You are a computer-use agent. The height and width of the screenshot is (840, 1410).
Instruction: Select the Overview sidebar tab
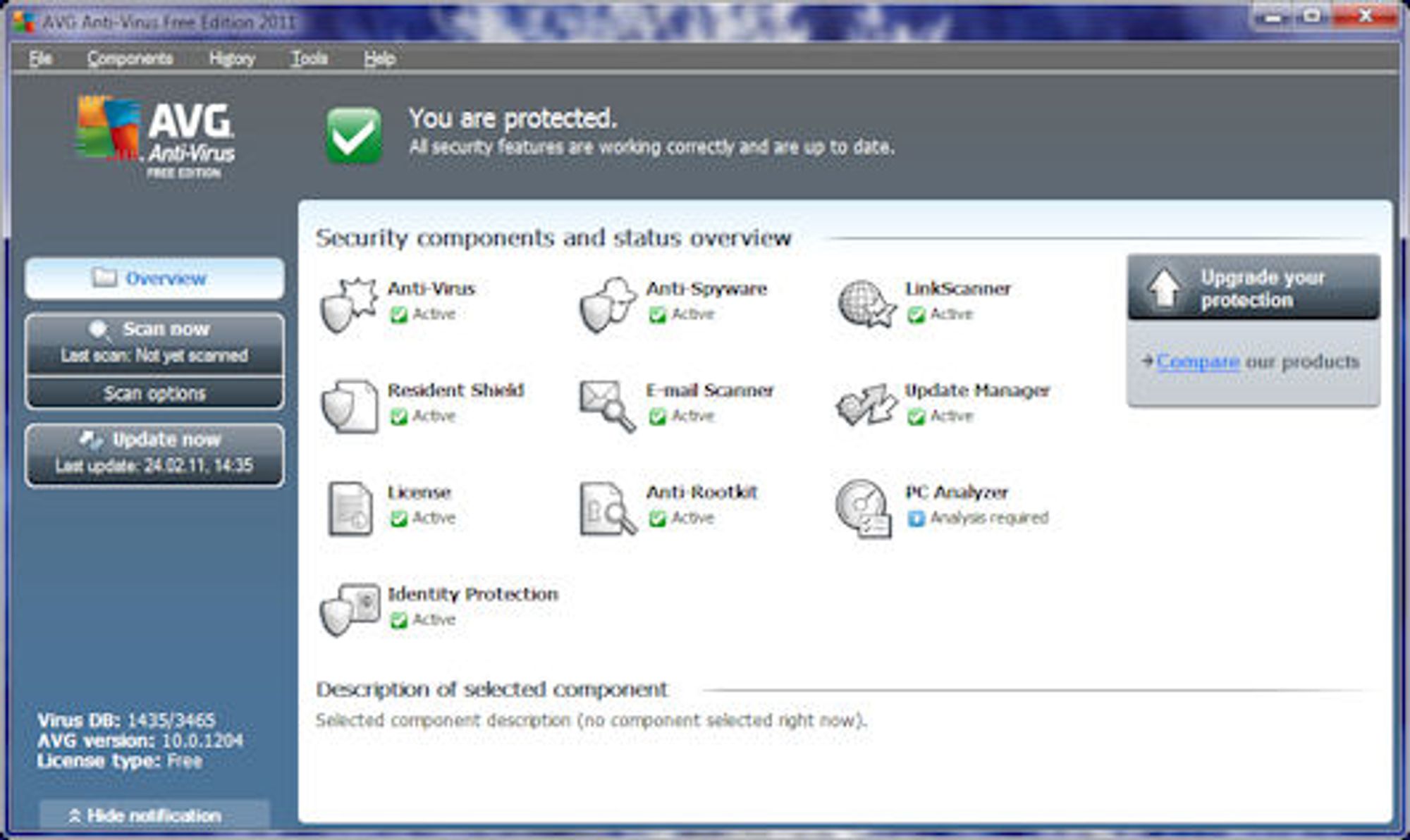point(154,278)
